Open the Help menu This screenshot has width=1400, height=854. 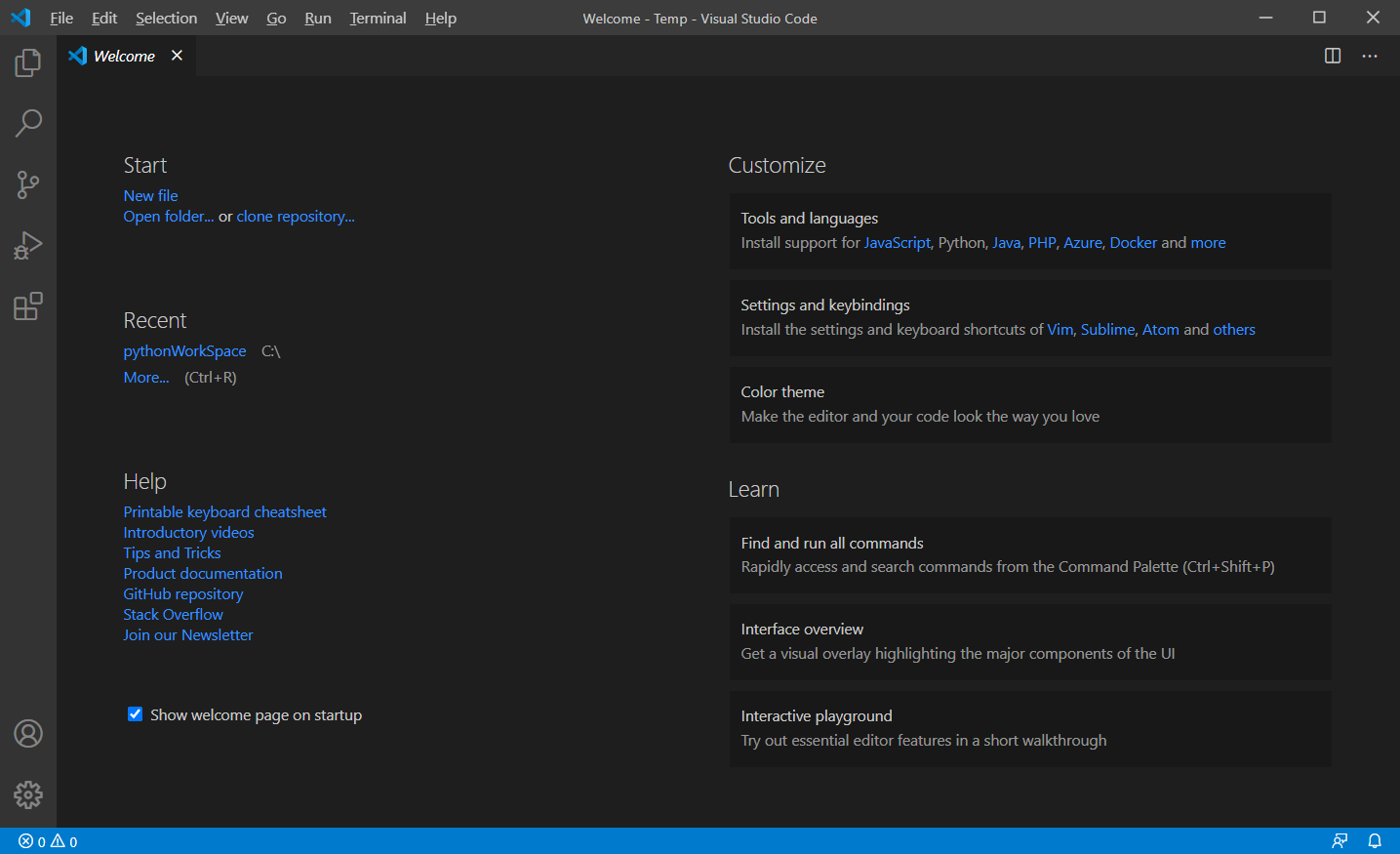tap(440, 18)
